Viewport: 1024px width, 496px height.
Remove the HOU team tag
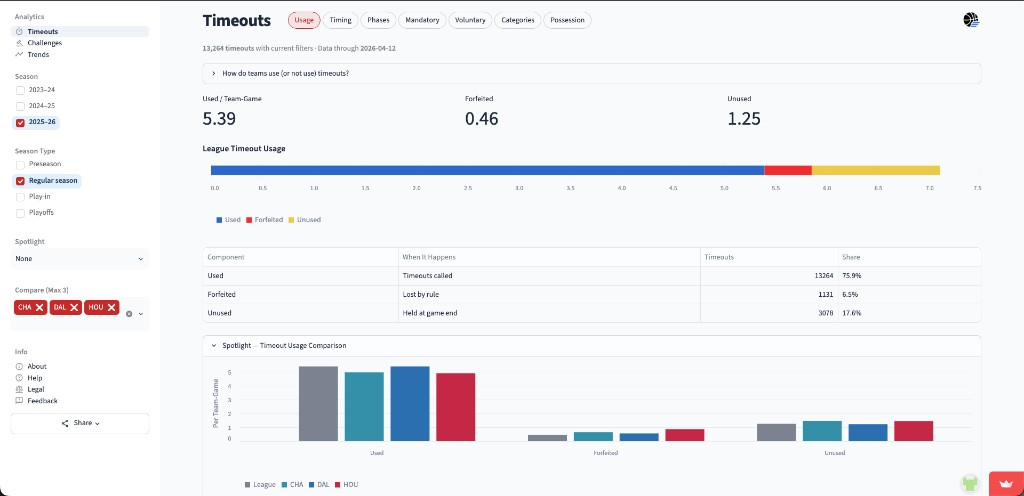pos(112,307)
